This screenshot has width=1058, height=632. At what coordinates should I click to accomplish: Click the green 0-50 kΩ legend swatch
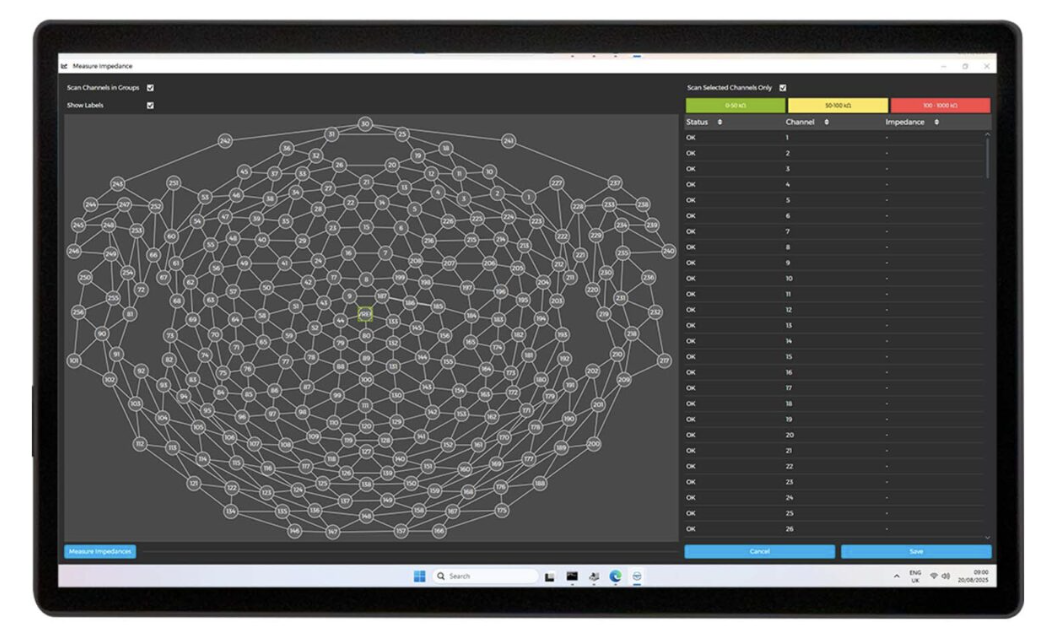[x=735, y=105]
